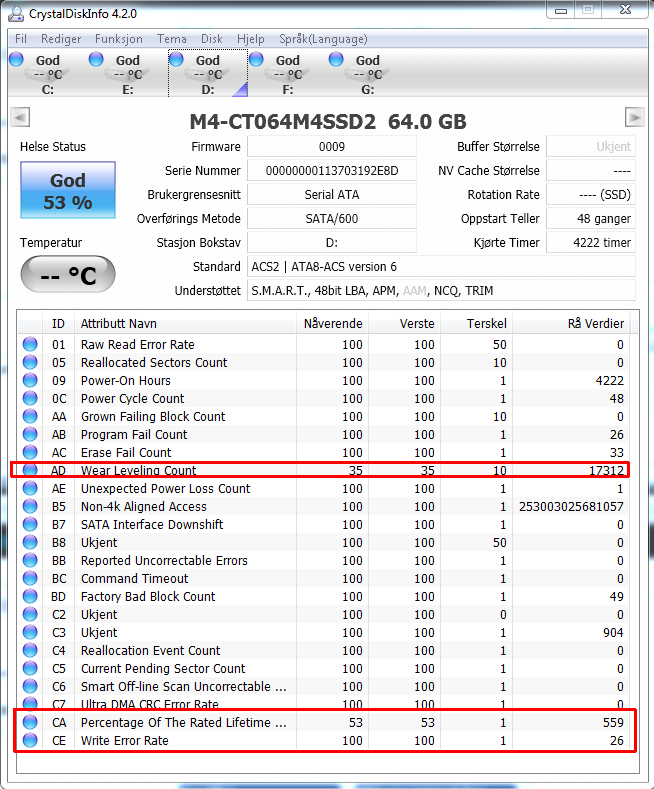
Task: Click status icon for Write Error Rate
Action: (x=30, y=741)
